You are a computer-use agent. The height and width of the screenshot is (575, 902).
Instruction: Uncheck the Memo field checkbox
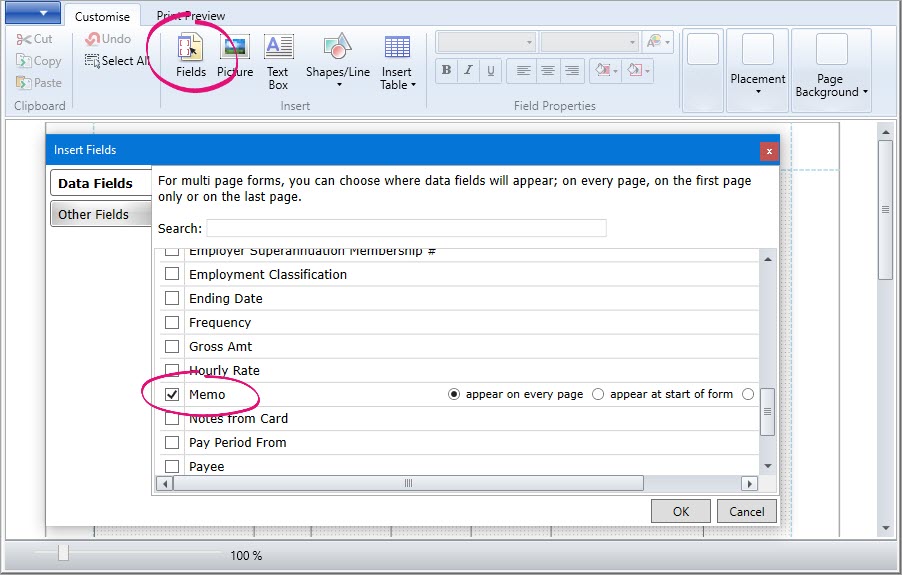click(x=172, y=394)
